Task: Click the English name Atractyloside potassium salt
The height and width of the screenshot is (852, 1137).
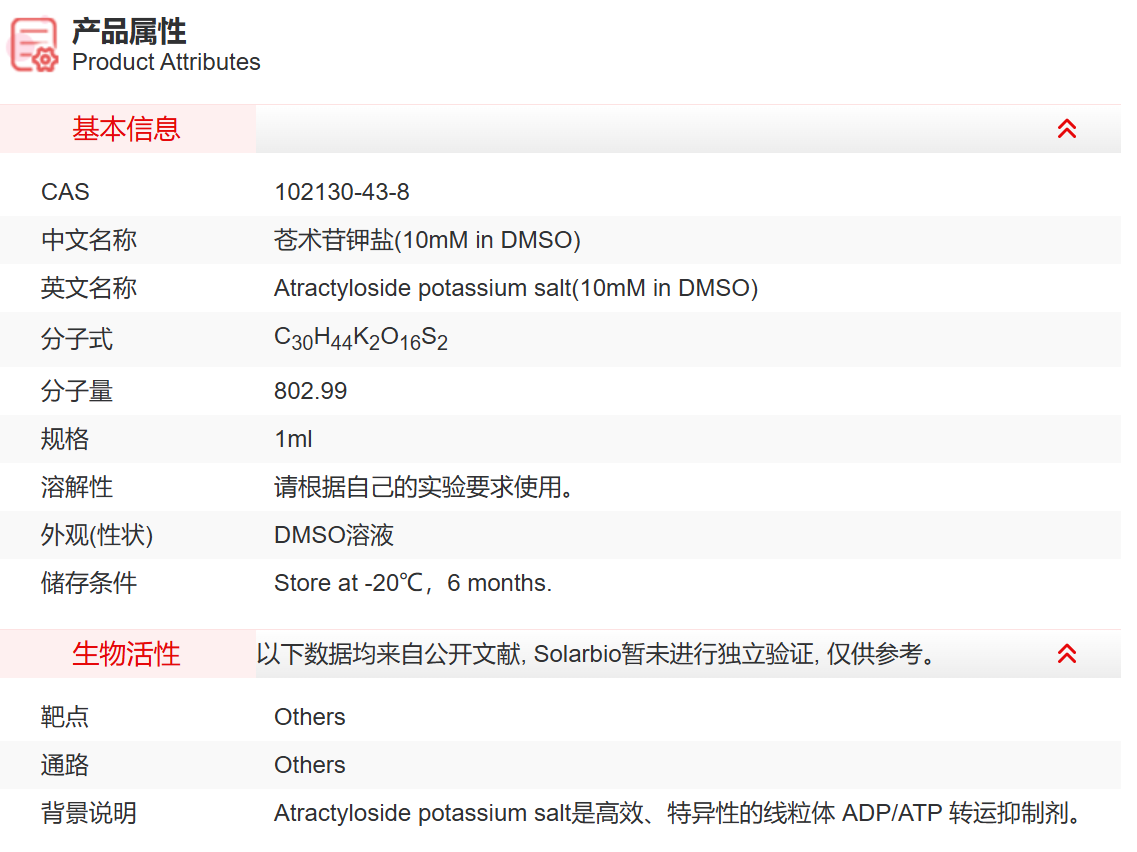Action: [513, 288]
